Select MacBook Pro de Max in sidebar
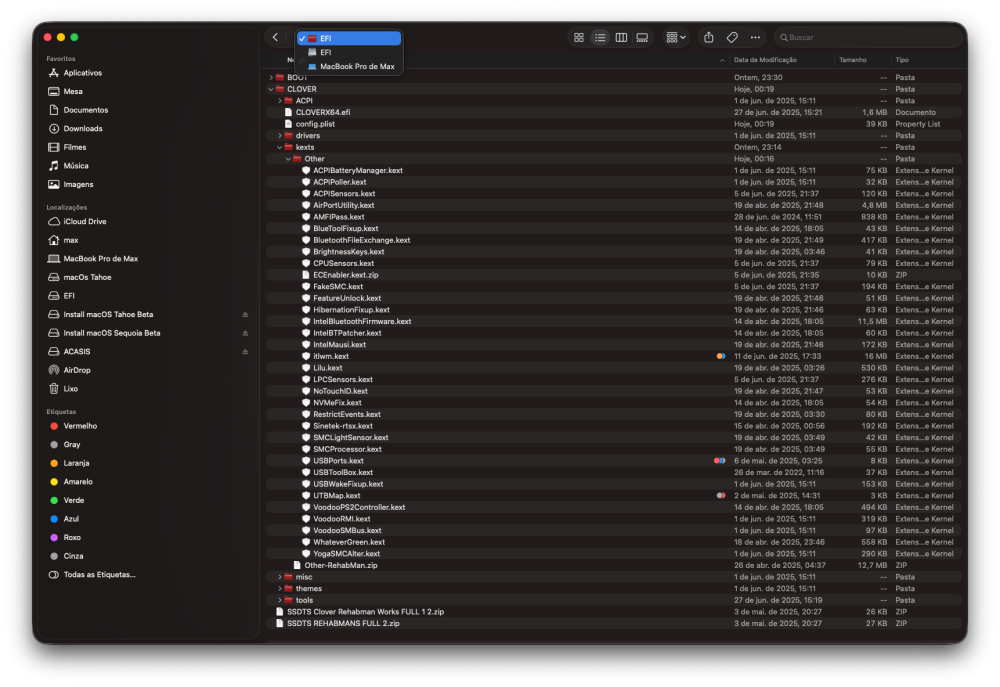The image size is (1000, 687). pyautogui.click(x=100, y=259)
